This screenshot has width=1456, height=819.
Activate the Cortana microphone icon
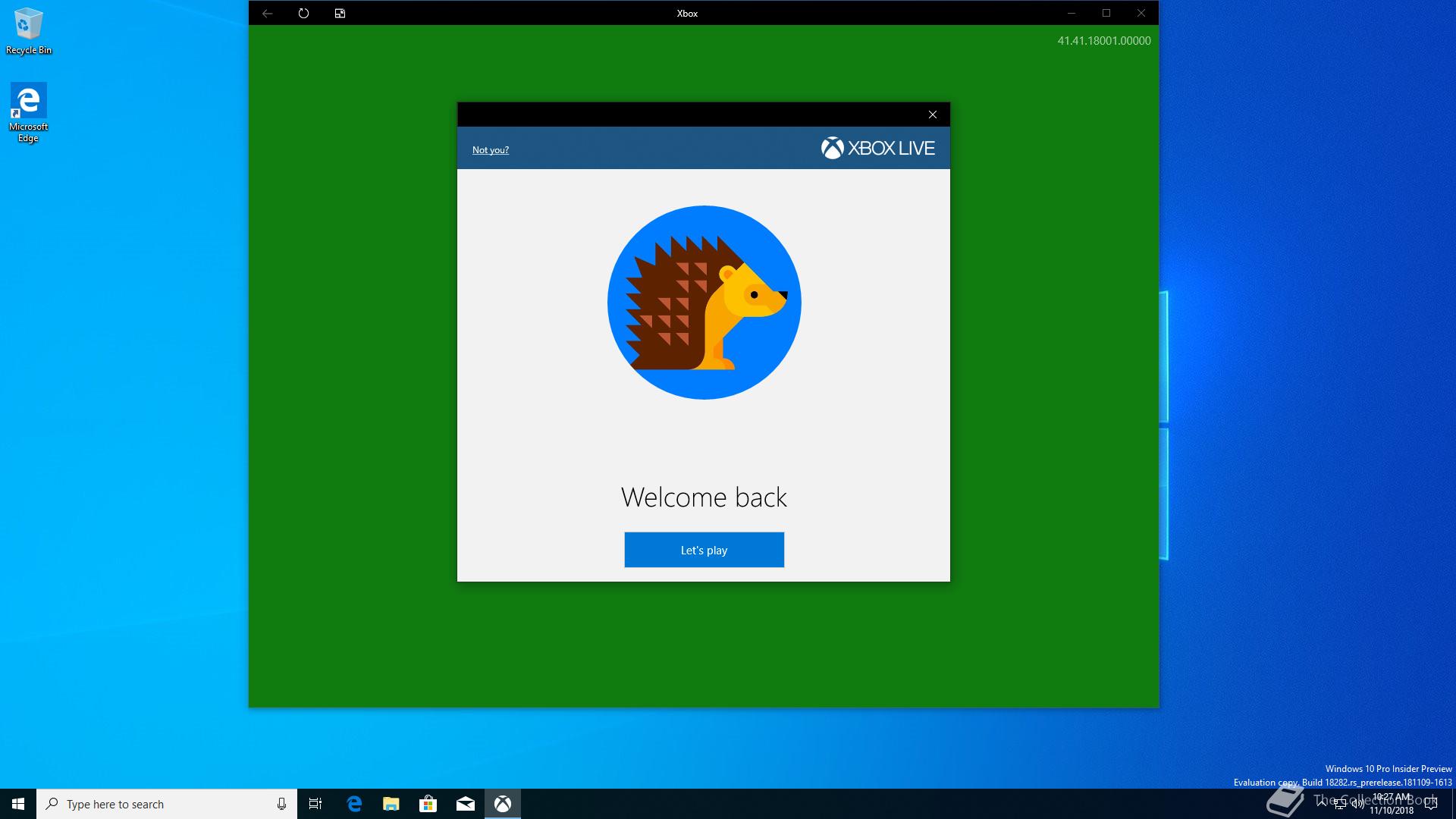(281, 804)
